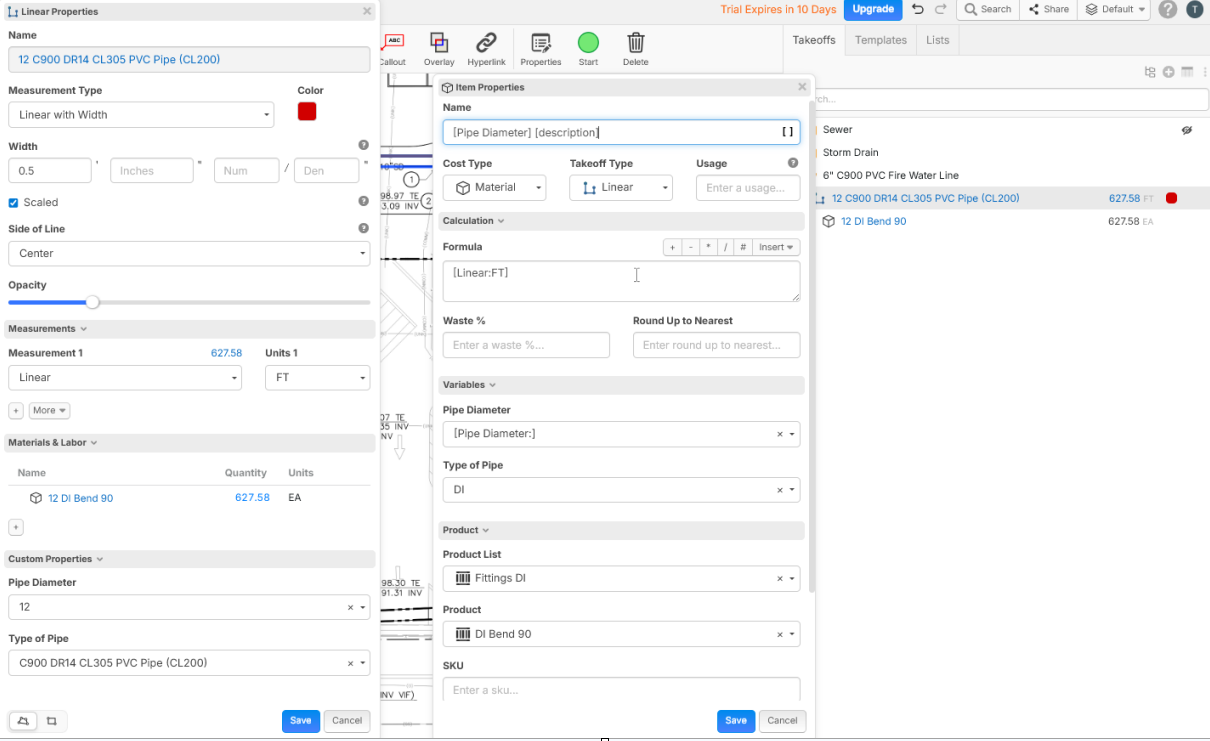
Task: Toggle visibility of the Sewer folder
Action: point(1186,130)
